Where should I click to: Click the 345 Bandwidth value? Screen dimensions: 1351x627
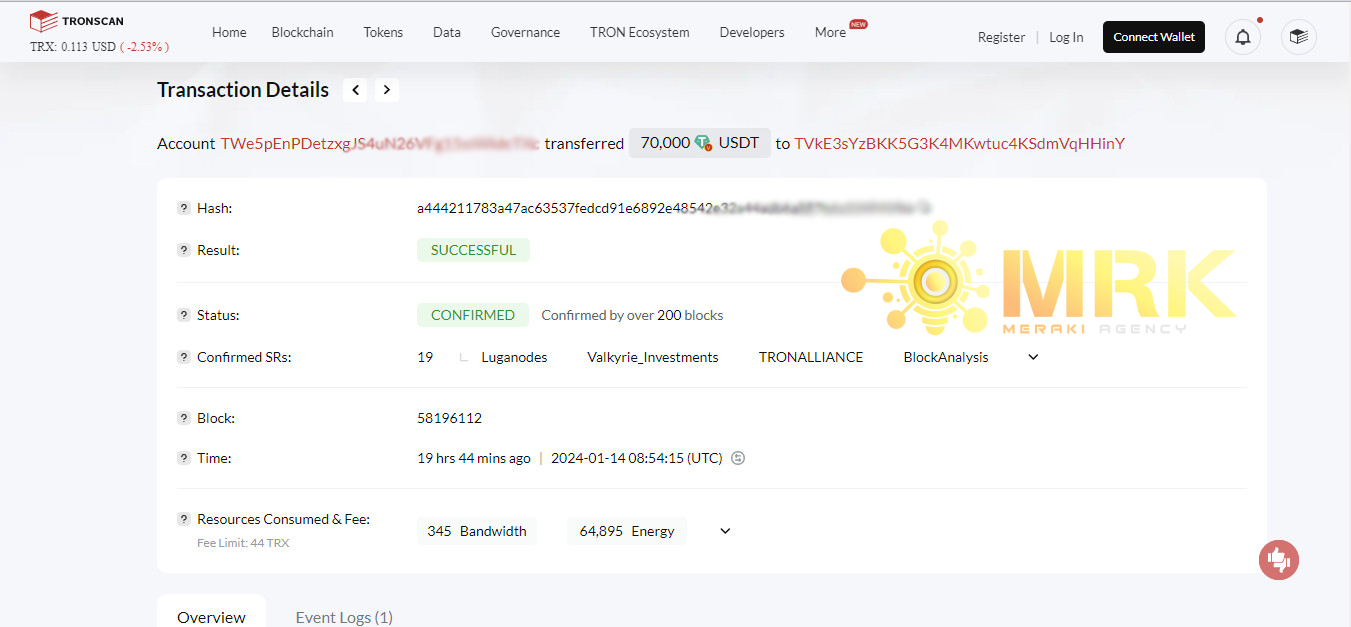[477, 531]
